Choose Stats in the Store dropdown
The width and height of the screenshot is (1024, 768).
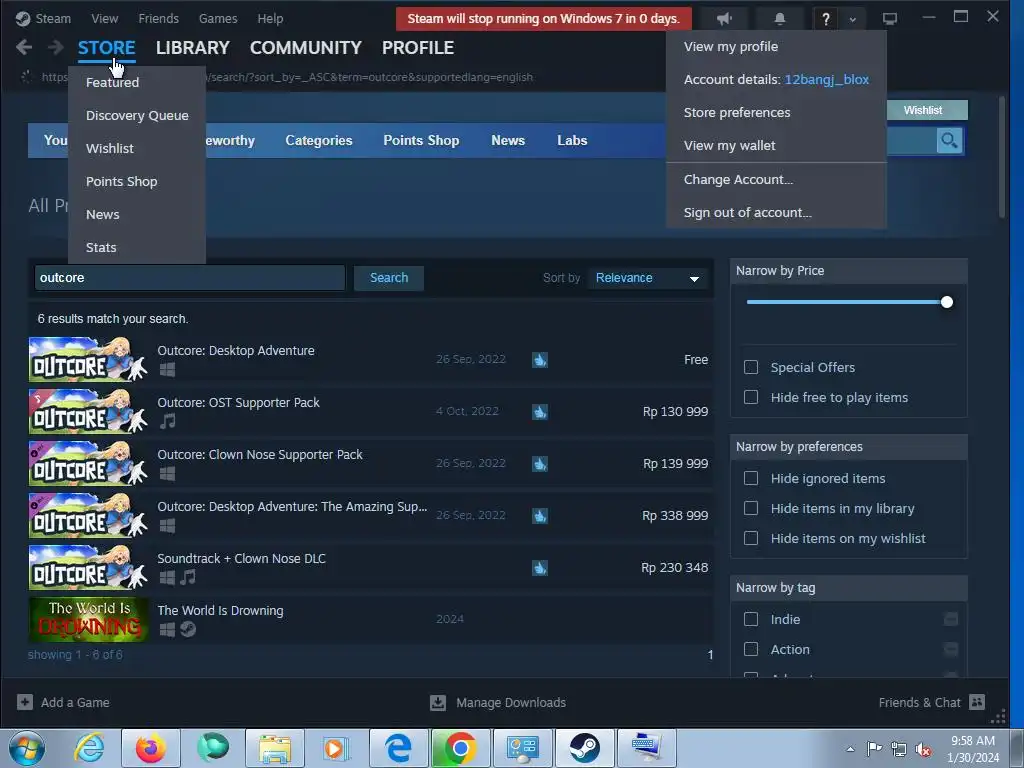click(x=101, y=248)
